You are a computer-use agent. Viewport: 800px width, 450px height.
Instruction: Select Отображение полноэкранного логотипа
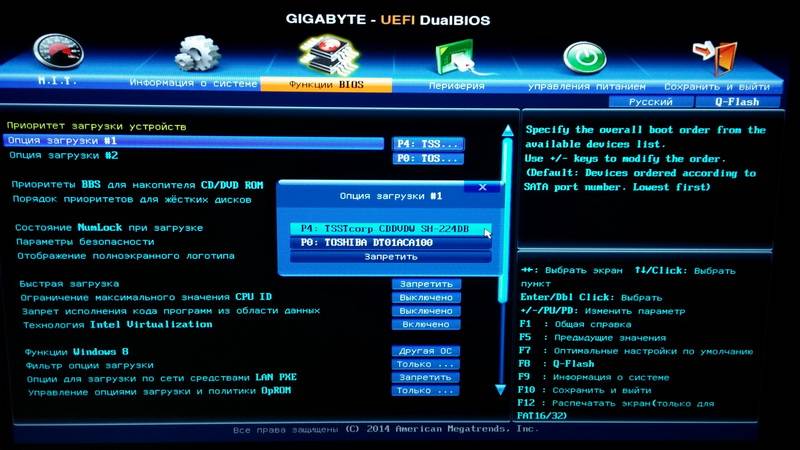pyautogui.click(x=126, y=256)
